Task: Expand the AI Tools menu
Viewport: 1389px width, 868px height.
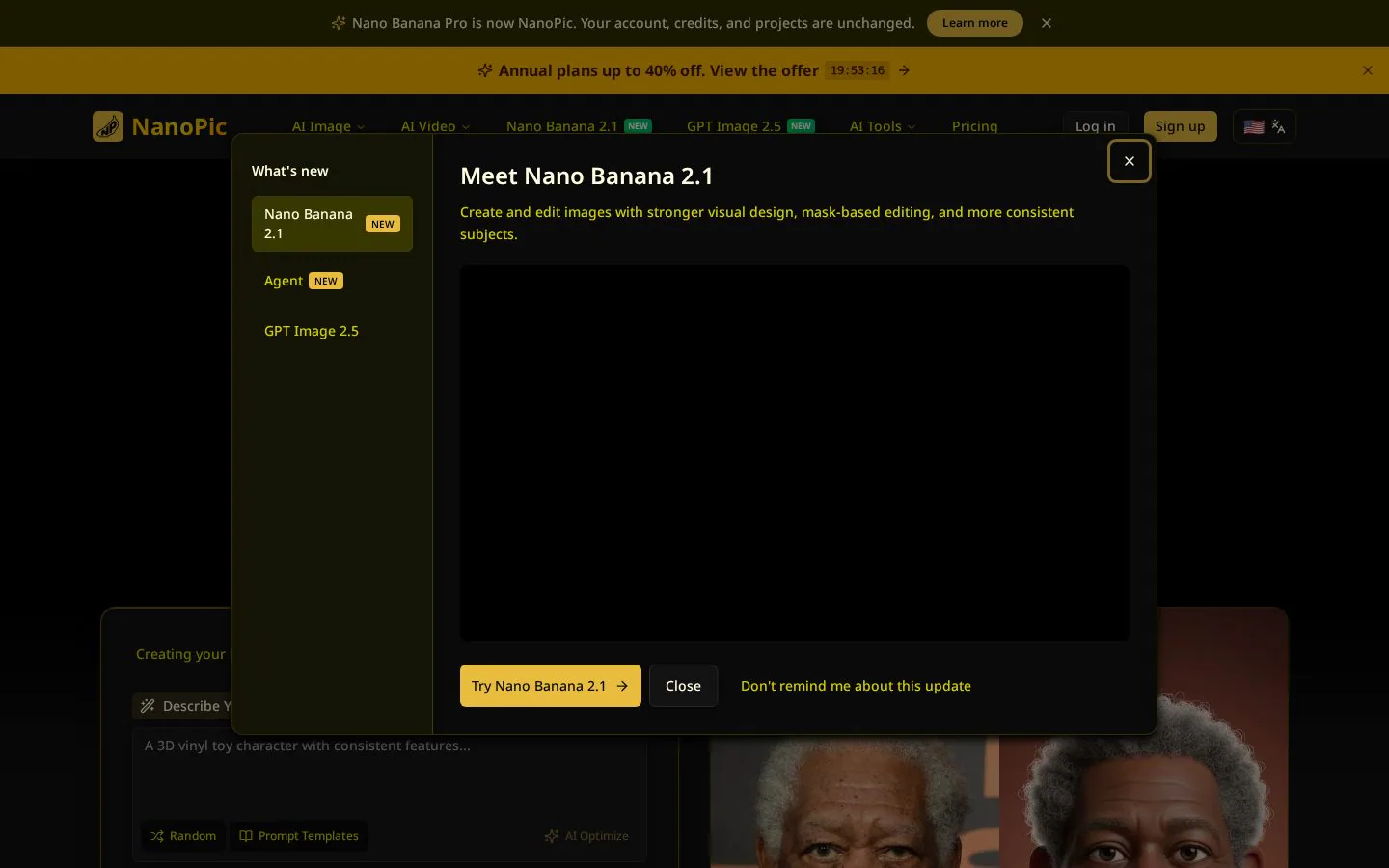Action: 883,126
